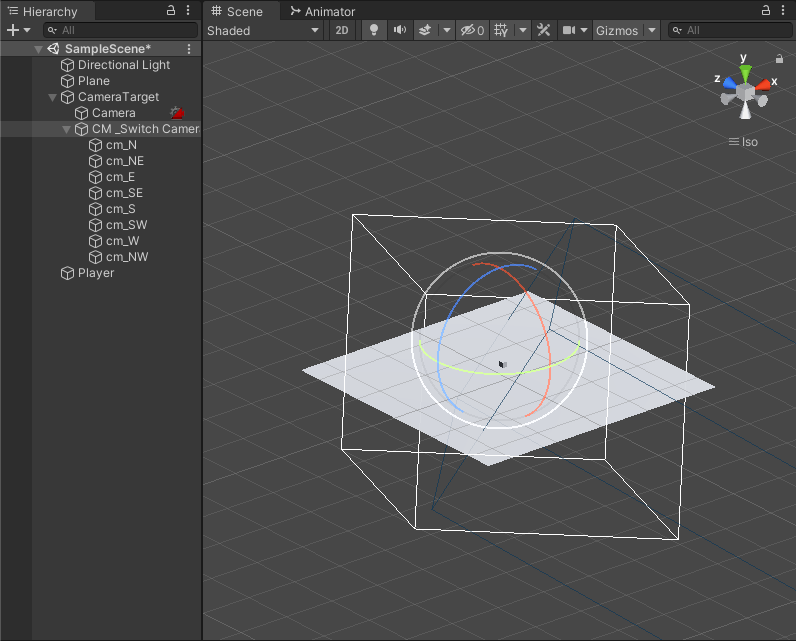
Task: Toggle scene audio speaker icon
Action: (x=400, y=30)
